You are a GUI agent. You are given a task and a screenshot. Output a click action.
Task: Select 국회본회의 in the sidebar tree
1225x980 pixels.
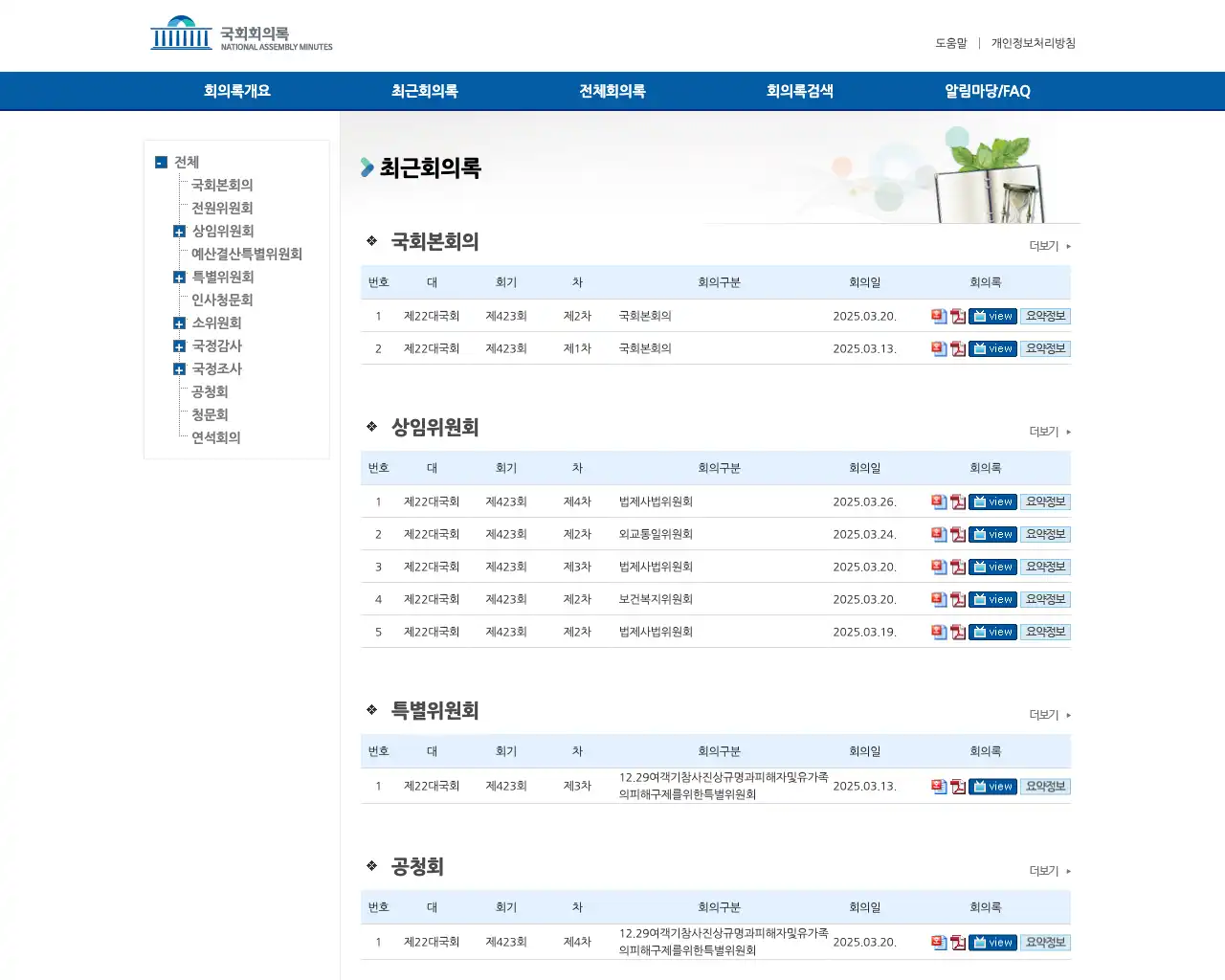coord(222,185)
